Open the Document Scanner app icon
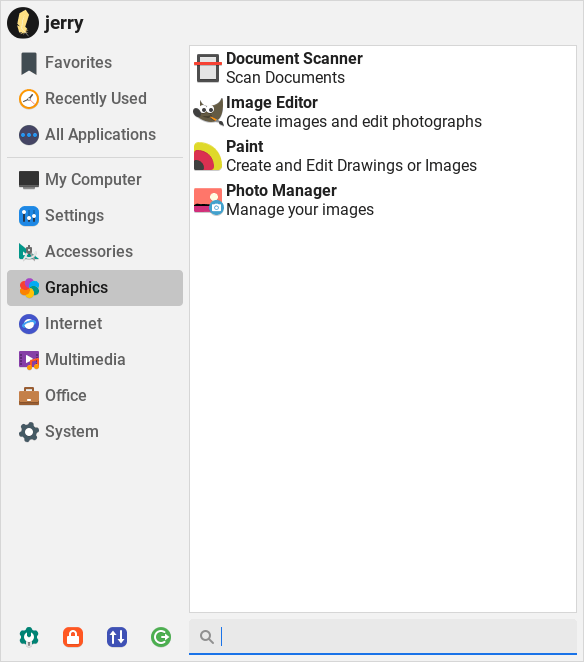This screenshot has width=584, height=662. [x=208, y=68]
